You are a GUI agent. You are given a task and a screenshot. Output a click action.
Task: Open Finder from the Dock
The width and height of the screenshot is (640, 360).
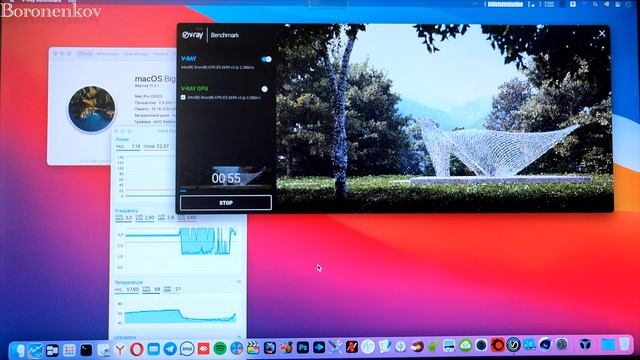tap(19, 350)
